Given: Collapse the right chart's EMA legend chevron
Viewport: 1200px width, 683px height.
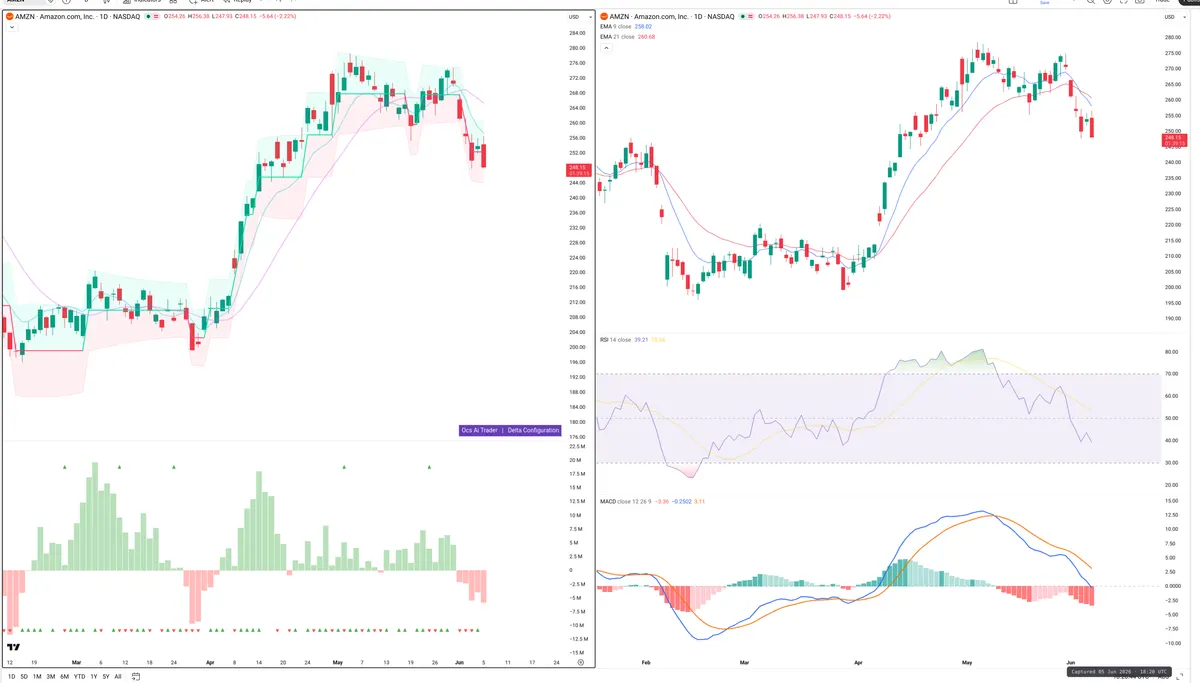Looking at the screenshot, I should pyautogui.click(x=606, y=47).
